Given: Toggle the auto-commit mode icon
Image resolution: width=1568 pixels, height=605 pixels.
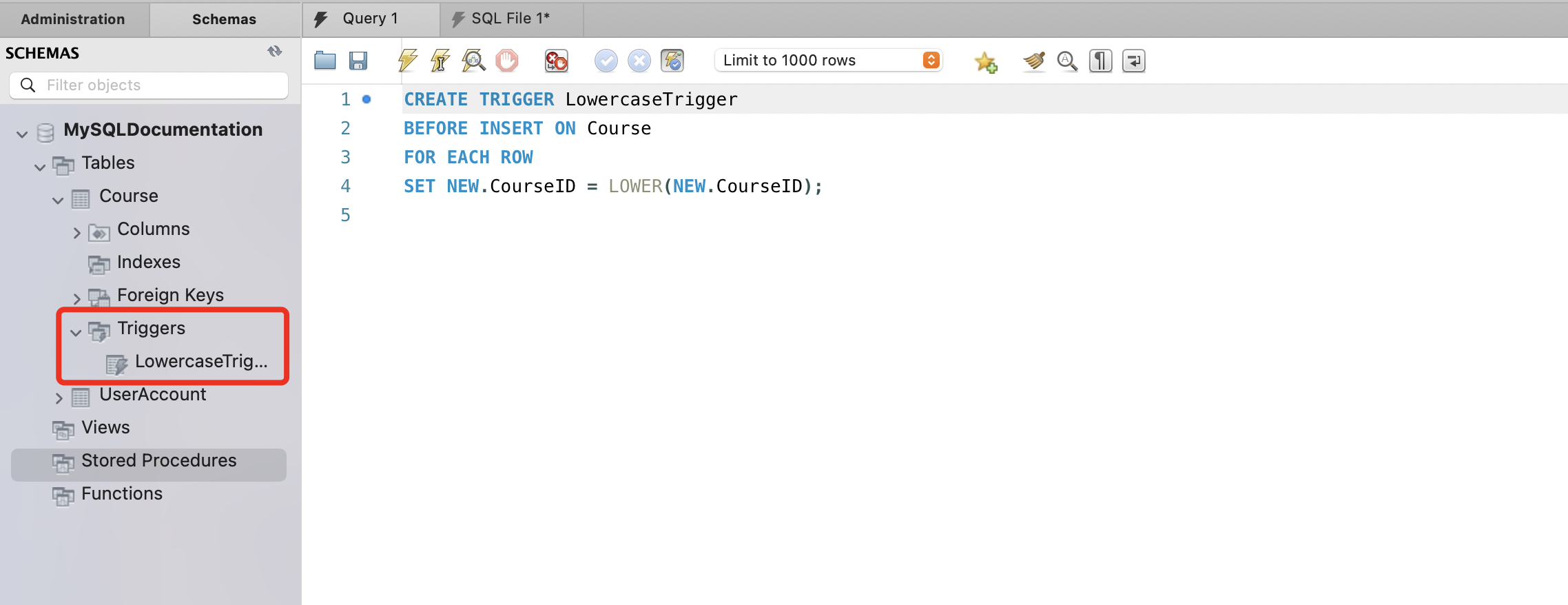Looking at the screenshot, I should [x=672, y=61].
